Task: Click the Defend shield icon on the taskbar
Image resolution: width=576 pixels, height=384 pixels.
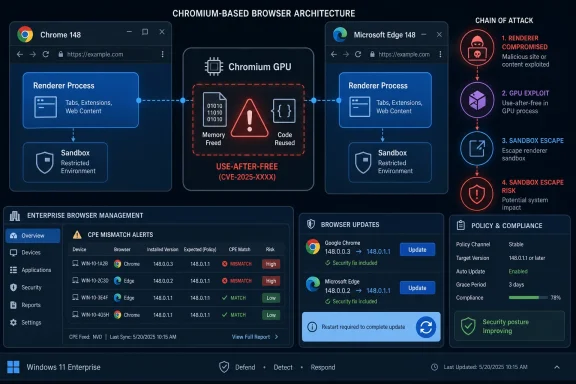Action: (x=224, y=367)
